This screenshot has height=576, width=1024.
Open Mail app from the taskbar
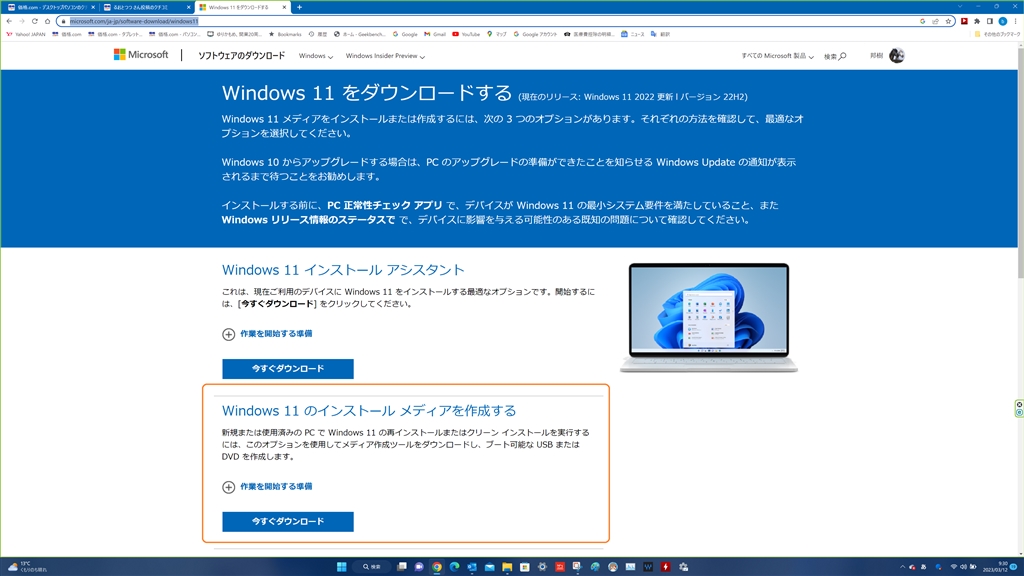(x=489, y=567)
